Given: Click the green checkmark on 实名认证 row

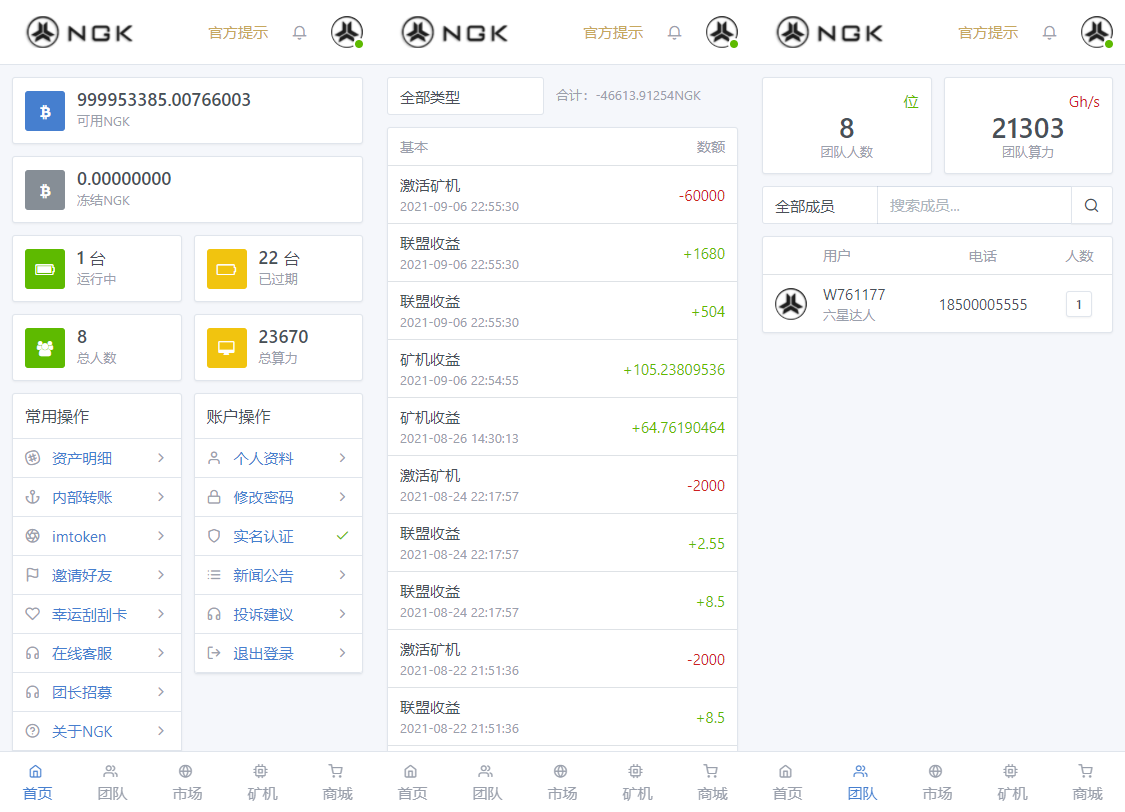Looking at the screenshot, I should click(342, 536).
